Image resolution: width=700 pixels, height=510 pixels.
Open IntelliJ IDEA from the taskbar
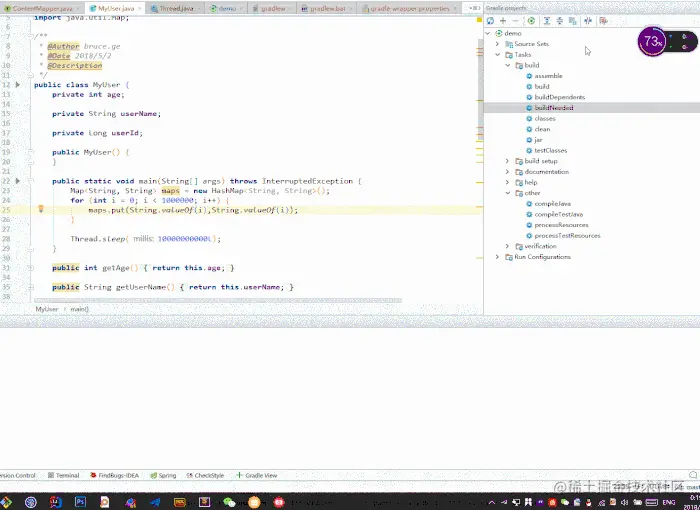pos(55,502)
